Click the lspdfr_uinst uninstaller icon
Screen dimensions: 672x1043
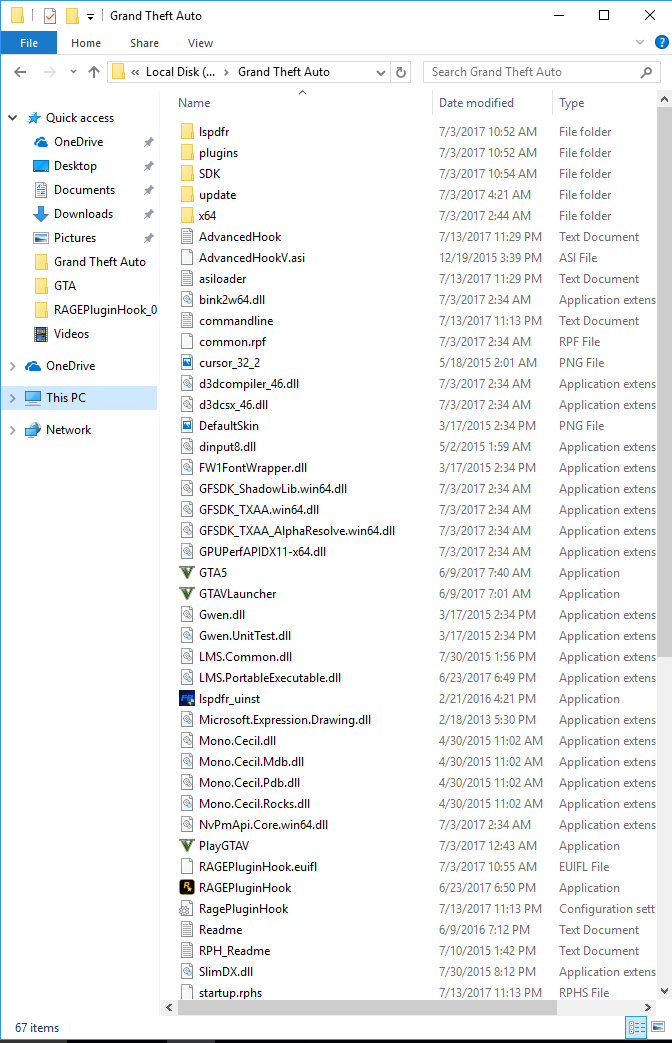(187, 698)
